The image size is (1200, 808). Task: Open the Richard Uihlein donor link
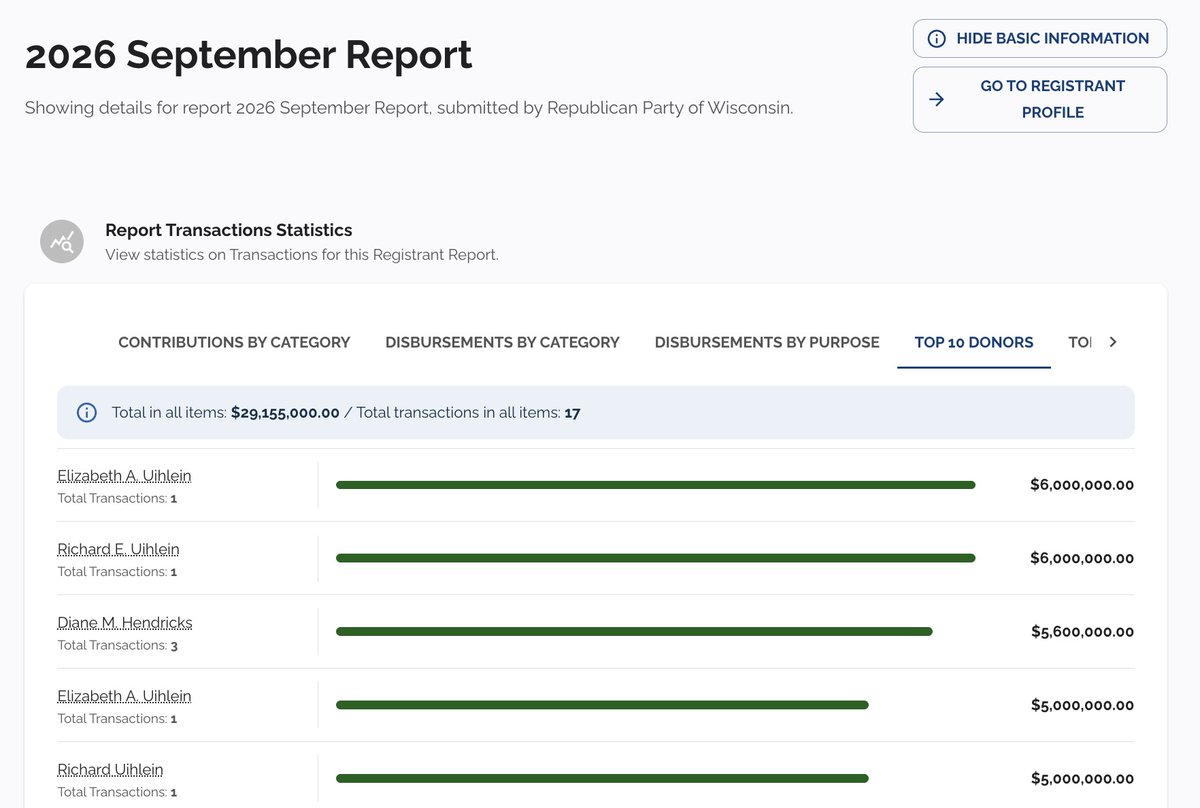click(x=110, y=769)
